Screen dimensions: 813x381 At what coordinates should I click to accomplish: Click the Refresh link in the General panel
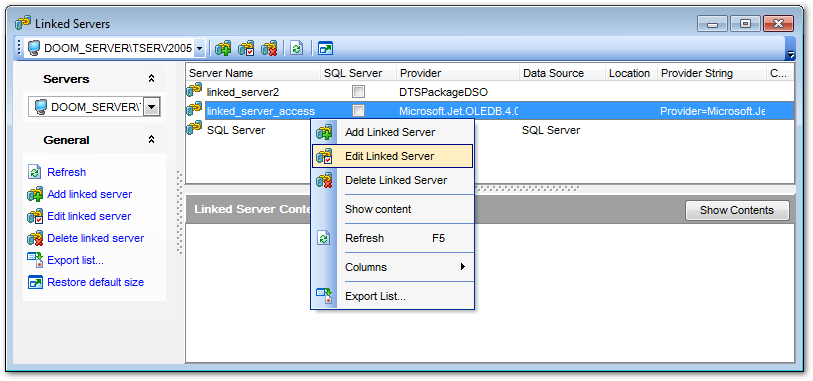coord(66,172)
